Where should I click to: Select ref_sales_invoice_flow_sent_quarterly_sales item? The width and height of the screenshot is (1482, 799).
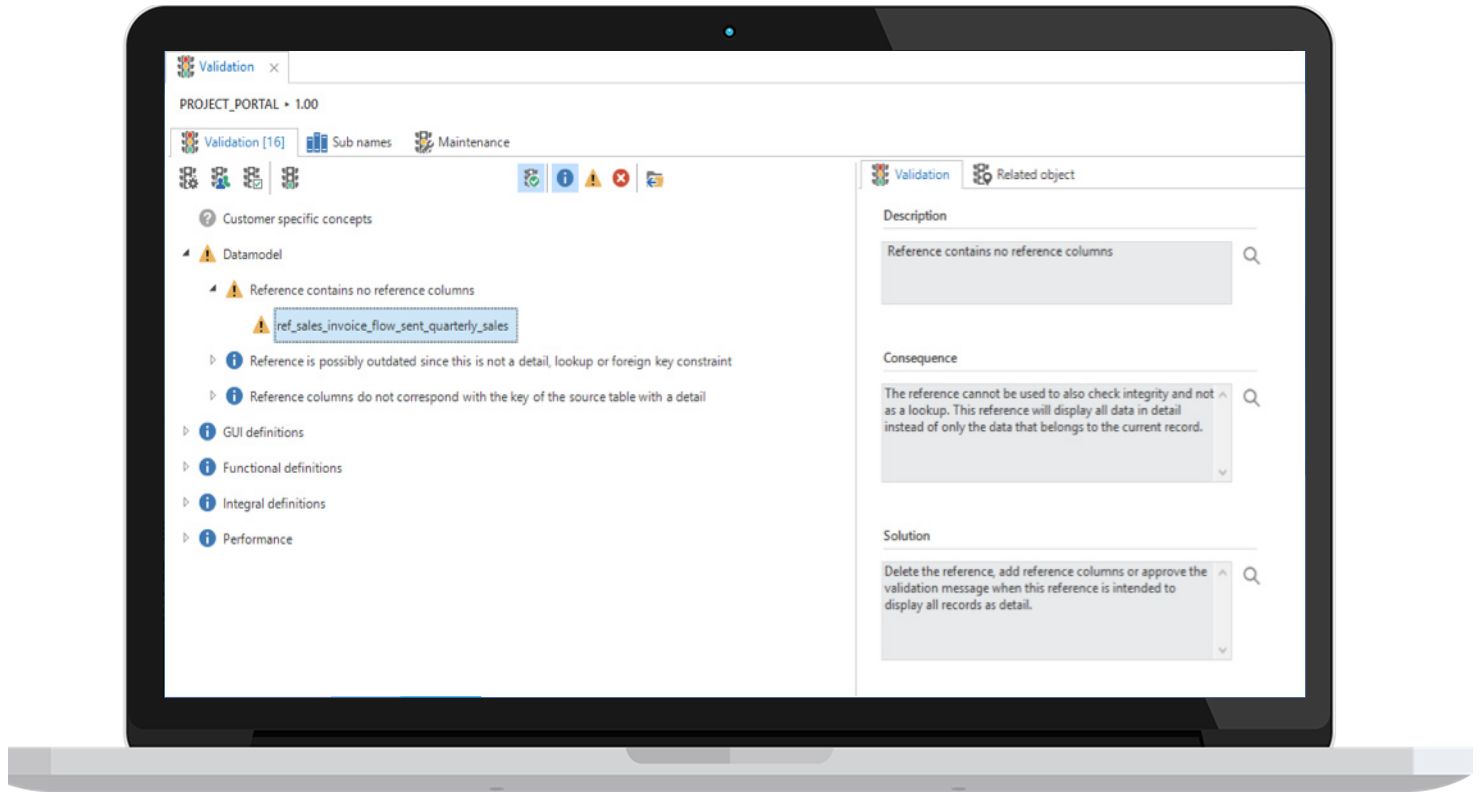[397, 325]
